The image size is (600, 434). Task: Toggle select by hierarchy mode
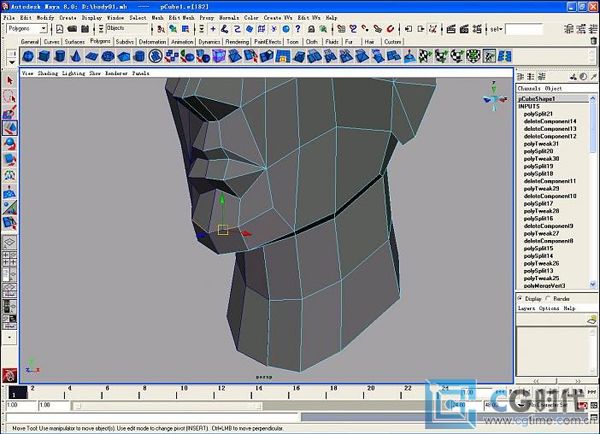(161, 29)
